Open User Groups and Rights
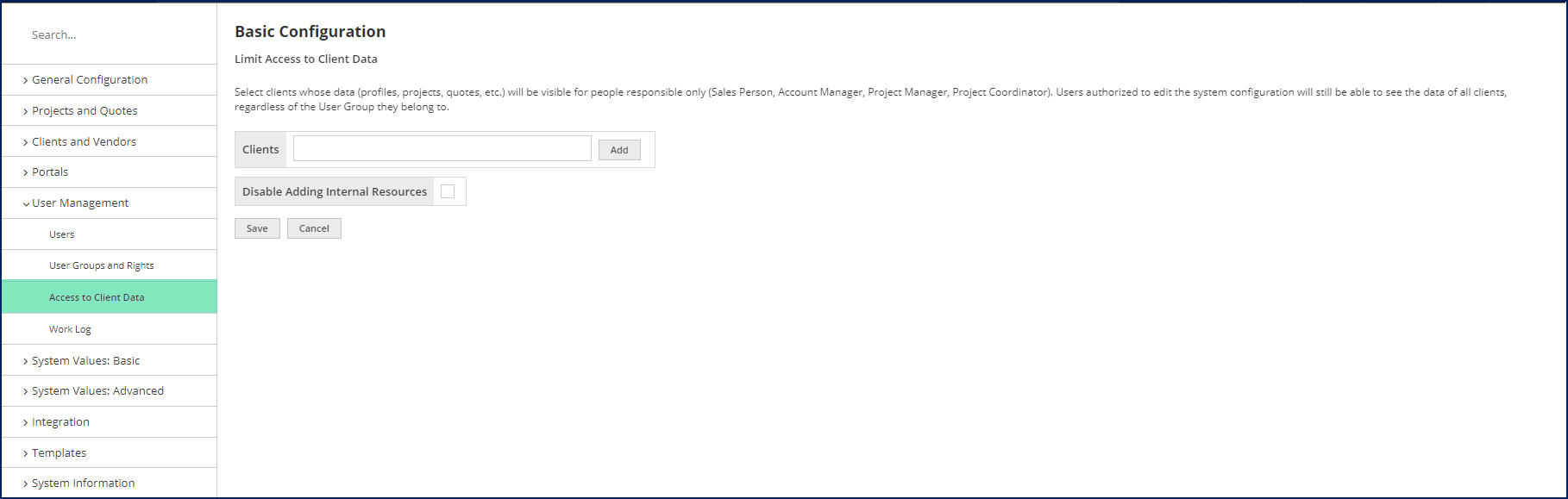 (109, 265)
